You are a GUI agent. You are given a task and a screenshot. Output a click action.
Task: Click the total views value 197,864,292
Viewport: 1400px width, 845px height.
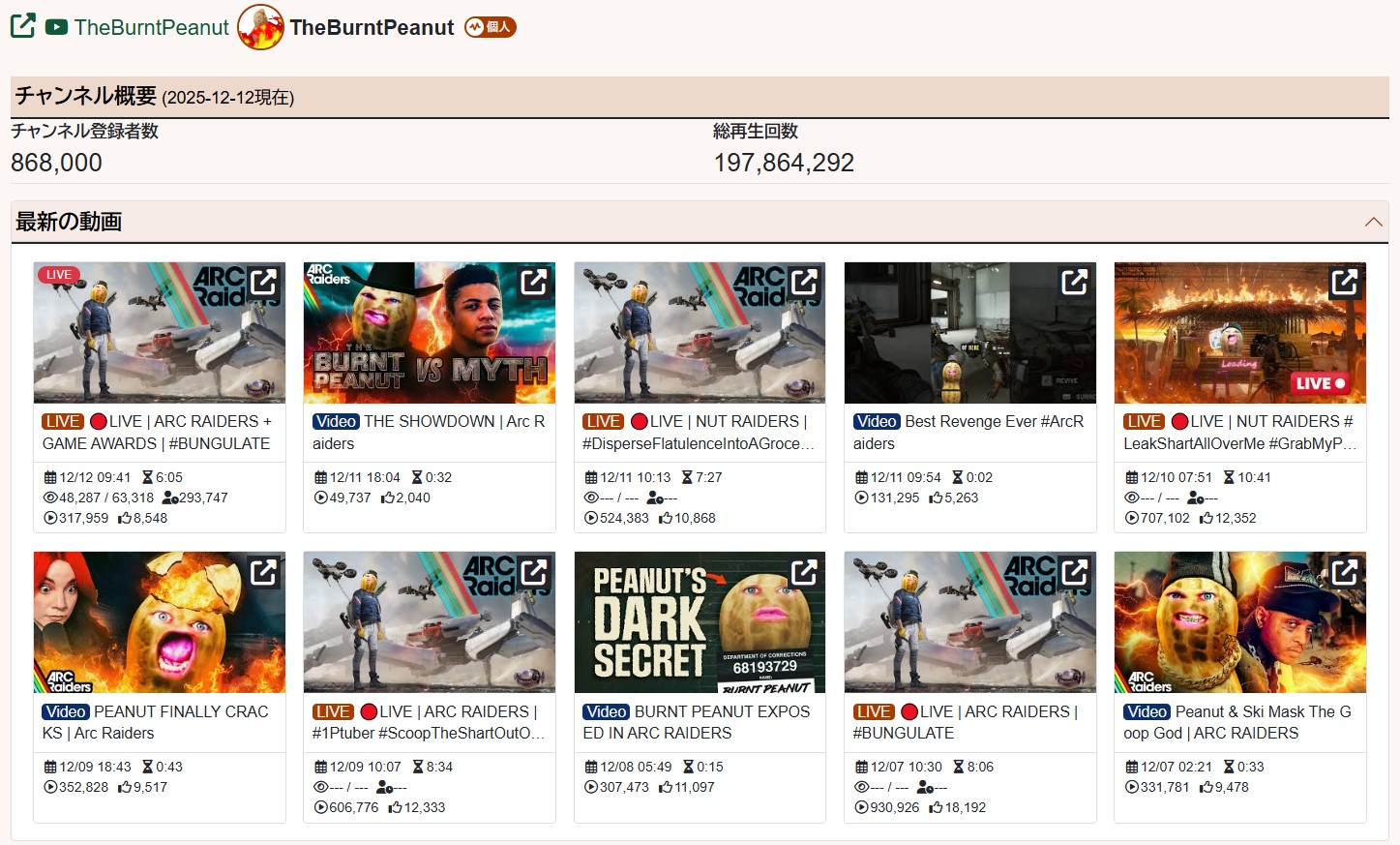tap(784, 163)
